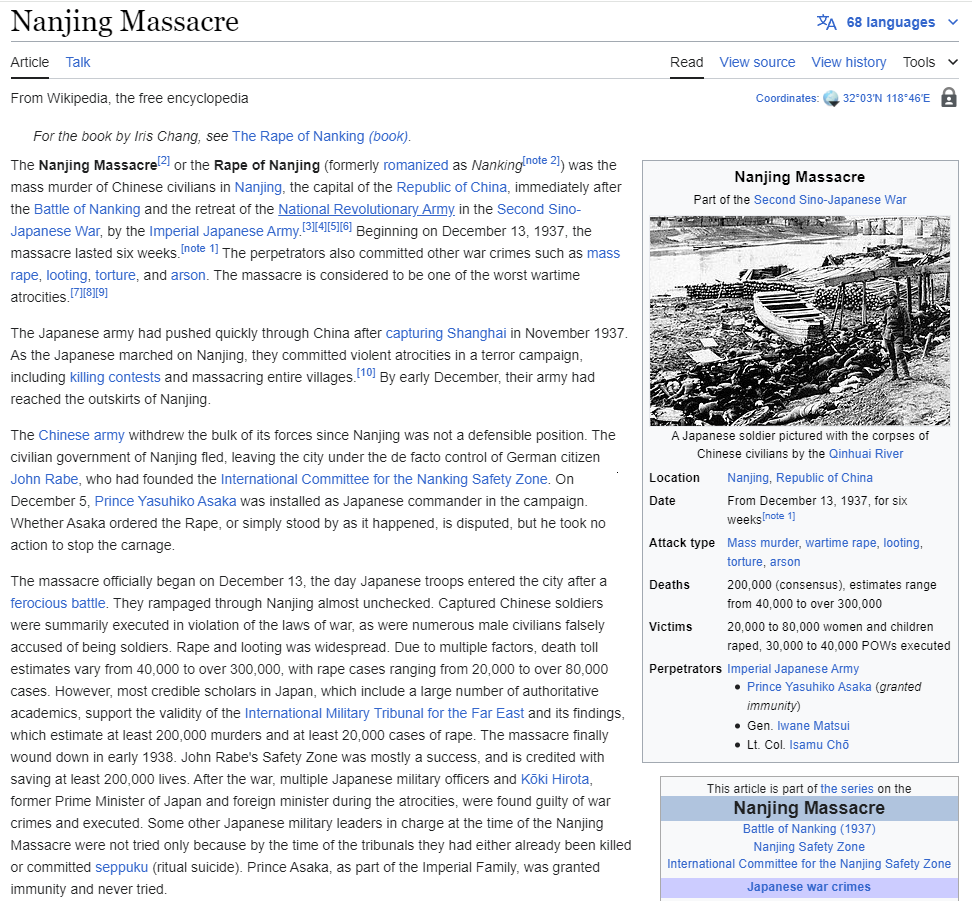Open wartime rape link in infobox
Screen dimensions: 972x901
click(841, 543)
